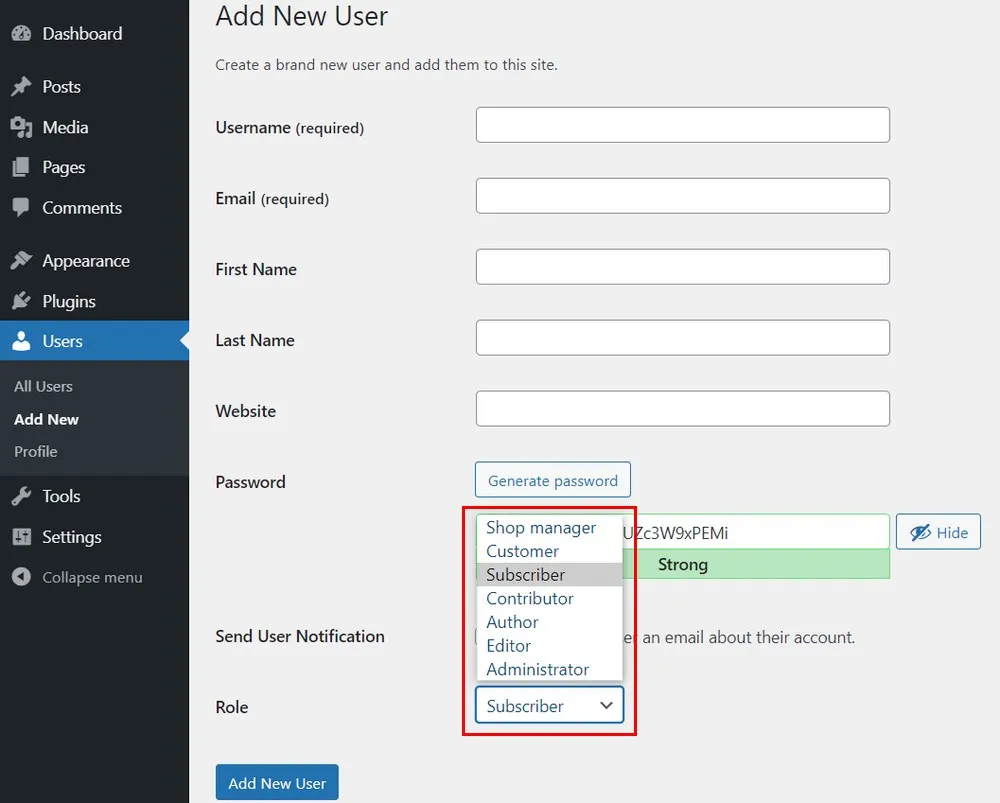This screenshot has width=1000, height=803.
Task: Open the Role dropdown chevron
Action: [606, 705]
